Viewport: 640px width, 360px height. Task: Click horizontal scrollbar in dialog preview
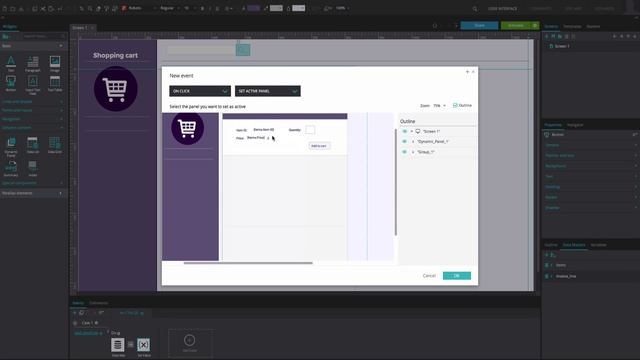pyautogui.click(x=248, y=263)
